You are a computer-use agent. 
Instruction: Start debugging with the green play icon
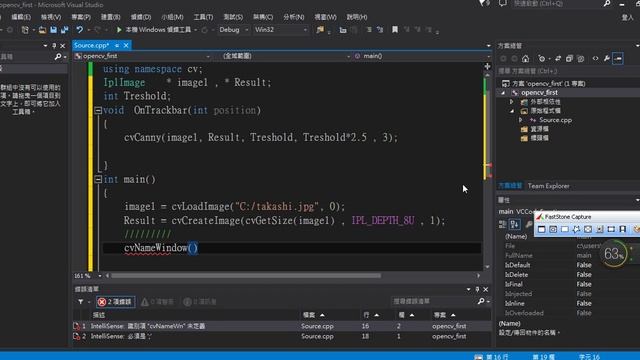coord(119,30)
